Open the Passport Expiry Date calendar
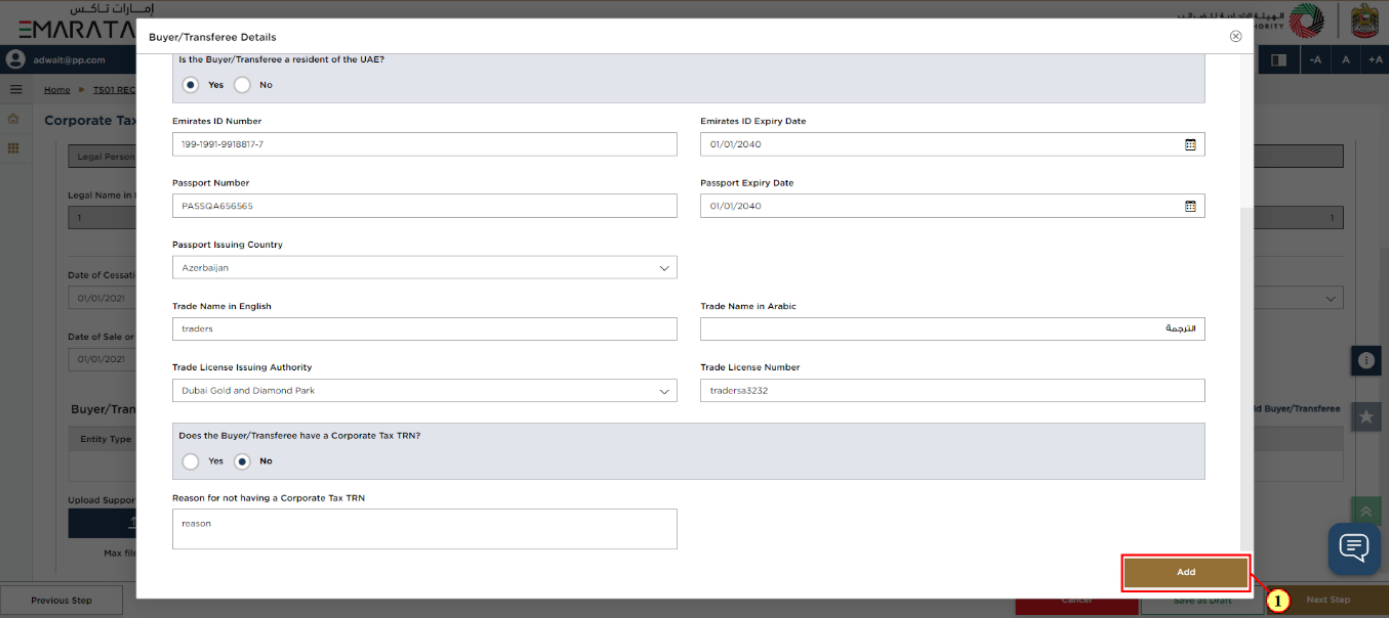The image size is (1389, 618). click(x=1190, y=206)
